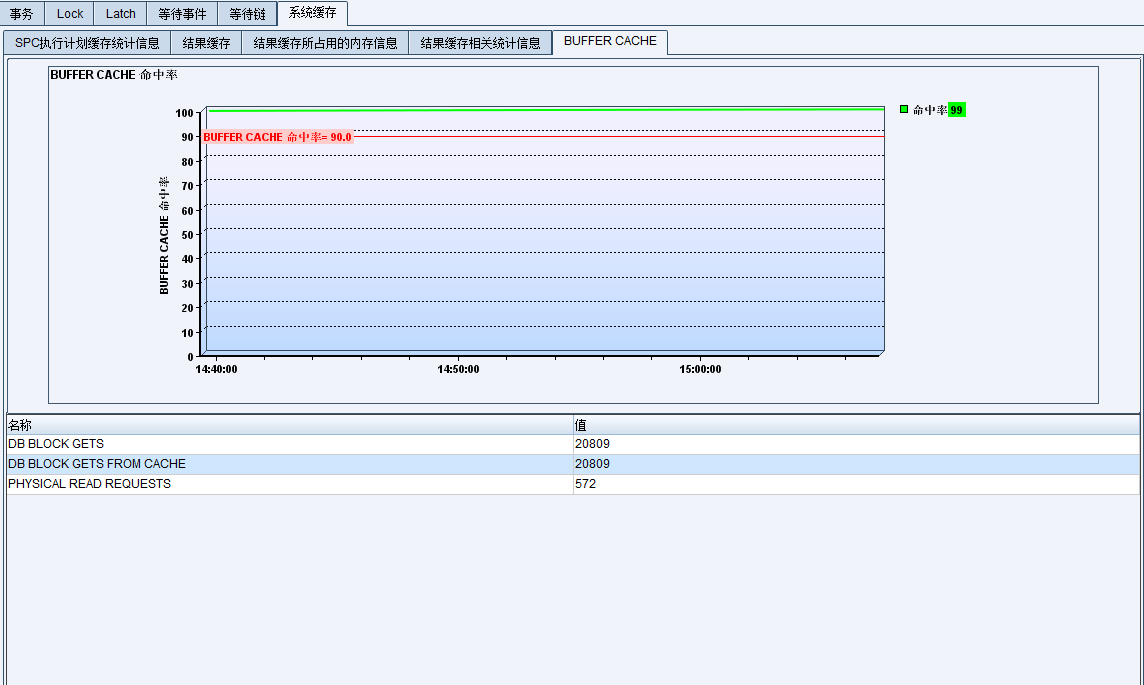Select the PHYSICAL READ REQUESTS row
The image size is (1144, 685).
point(89,484)
